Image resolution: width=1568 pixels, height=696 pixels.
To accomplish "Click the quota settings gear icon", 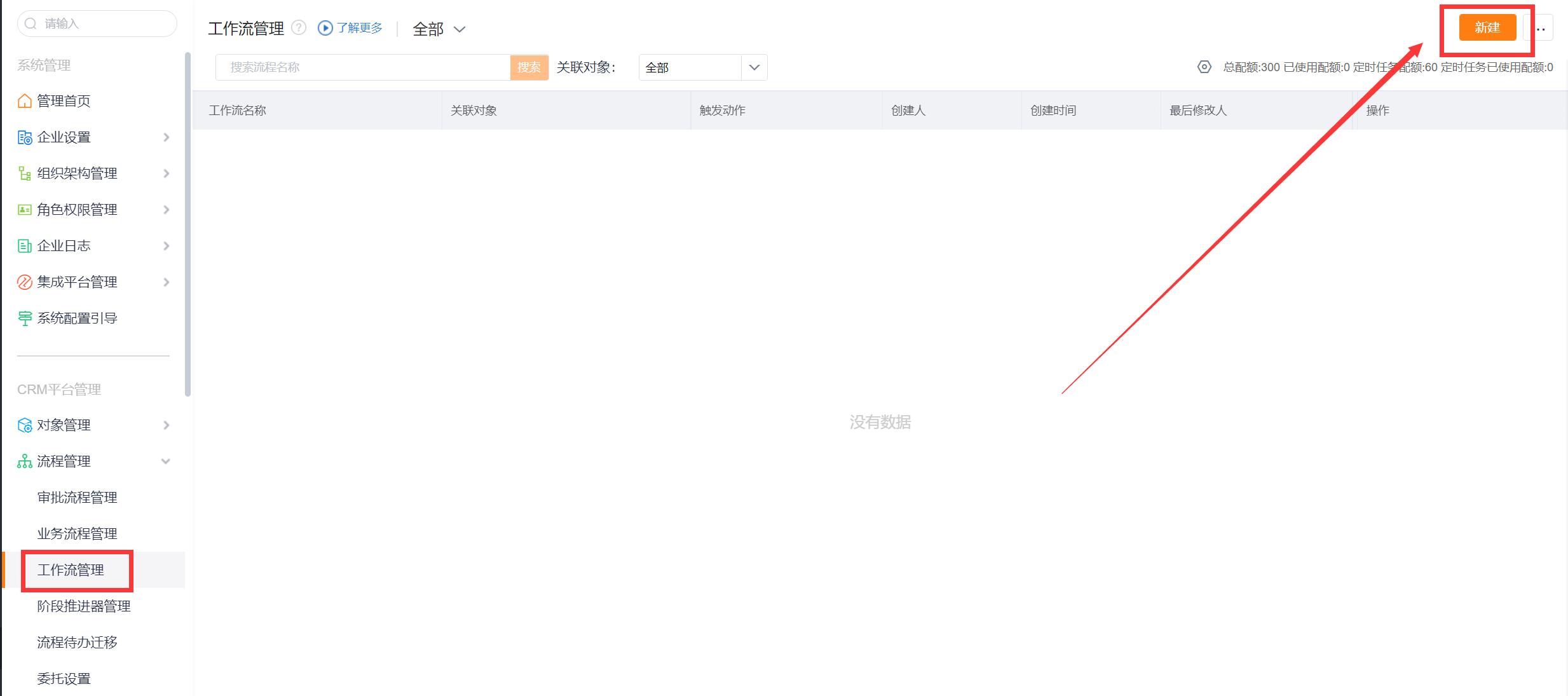I will tap(1204, 67).
